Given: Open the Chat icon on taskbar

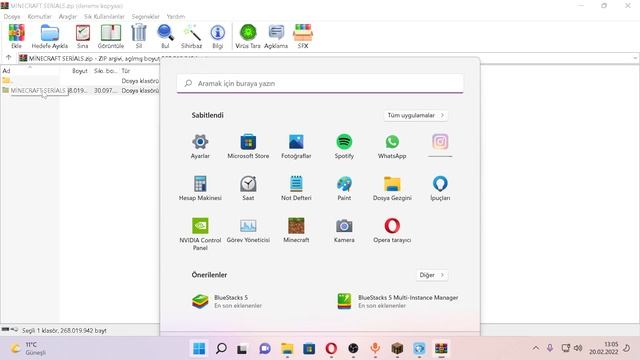Looking at the screenshot, I should click(265, 349).
